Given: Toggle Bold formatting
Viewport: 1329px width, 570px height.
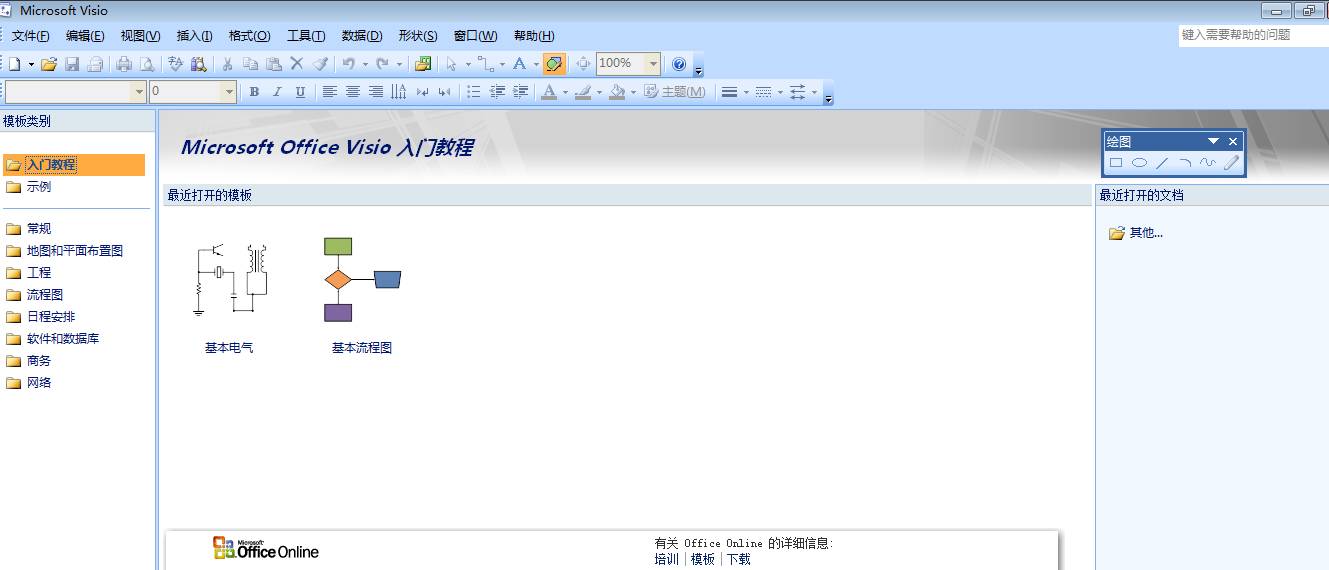Looking at the screenshot, I should pos(254,92).
